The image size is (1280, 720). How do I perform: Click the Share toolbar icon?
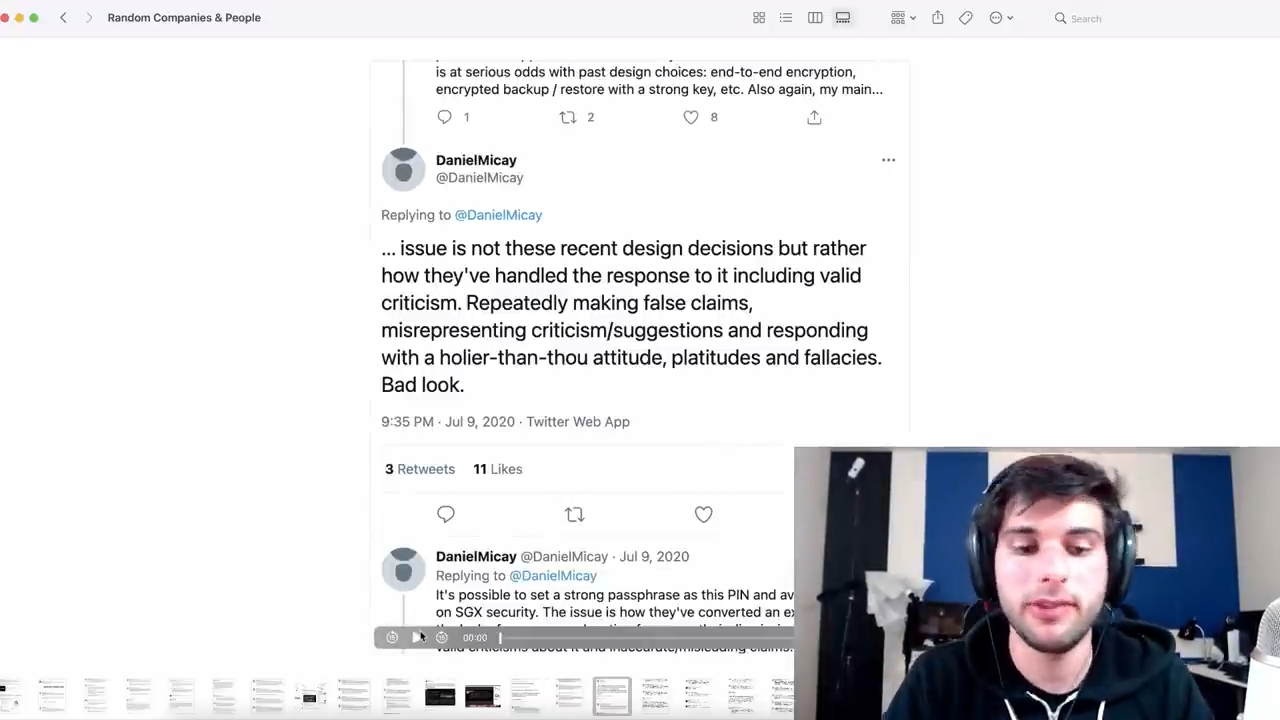tap(938, 18)
